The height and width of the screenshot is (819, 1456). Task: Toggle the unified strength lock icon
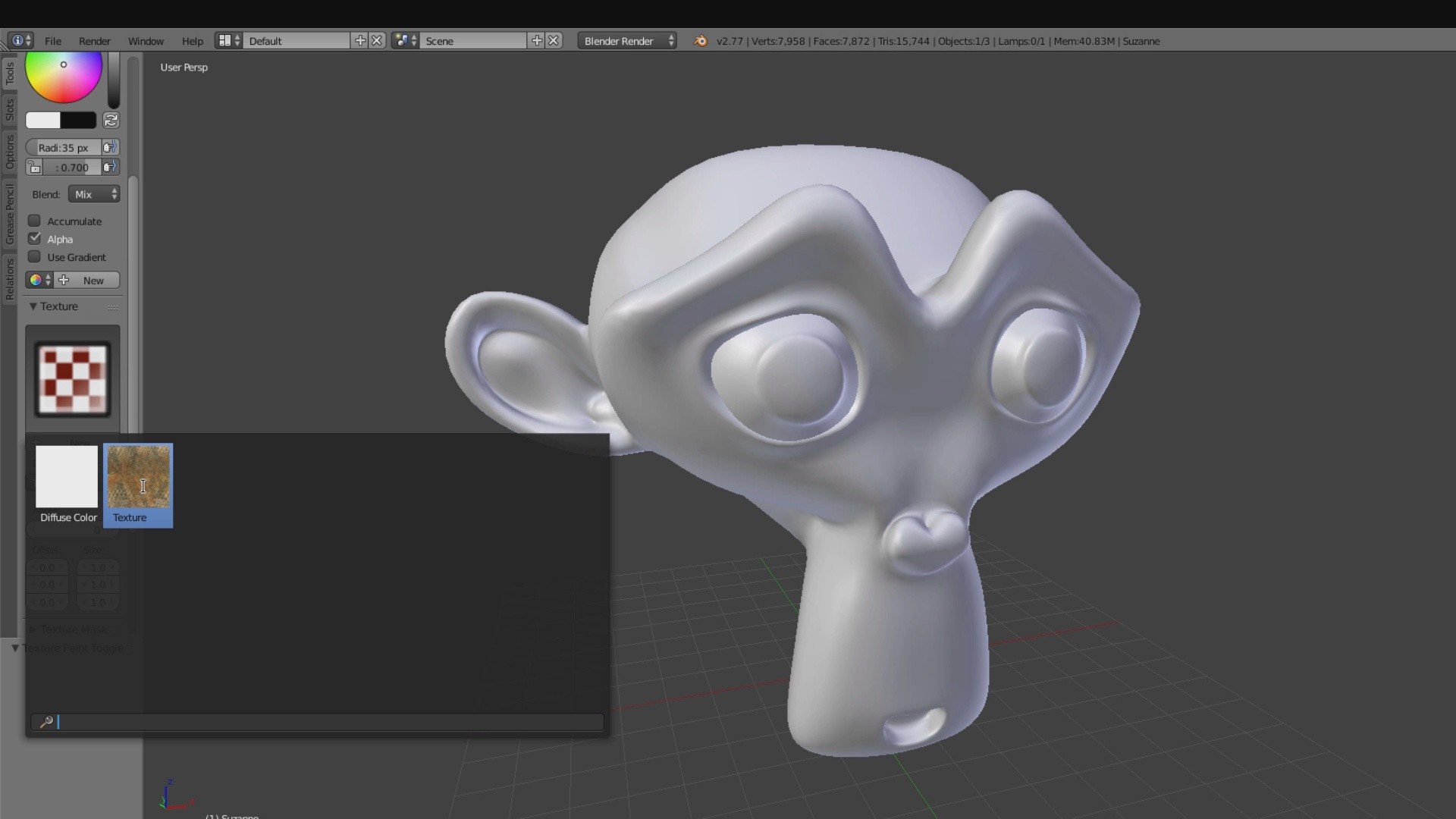[34, 167]
